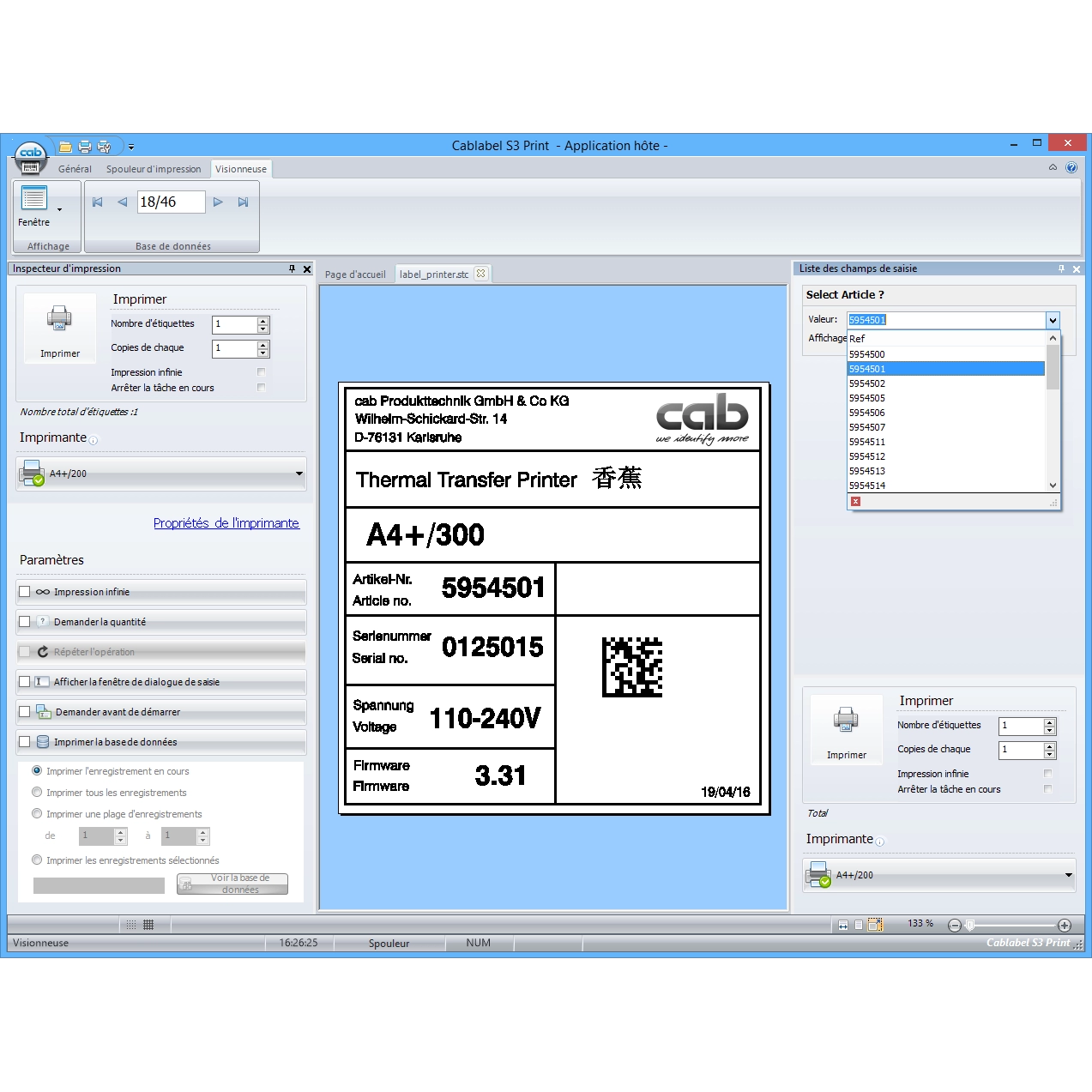Open the quick access toolbar customize arrow
This screenshot has height=1092, width=1092.
[131, 148]
